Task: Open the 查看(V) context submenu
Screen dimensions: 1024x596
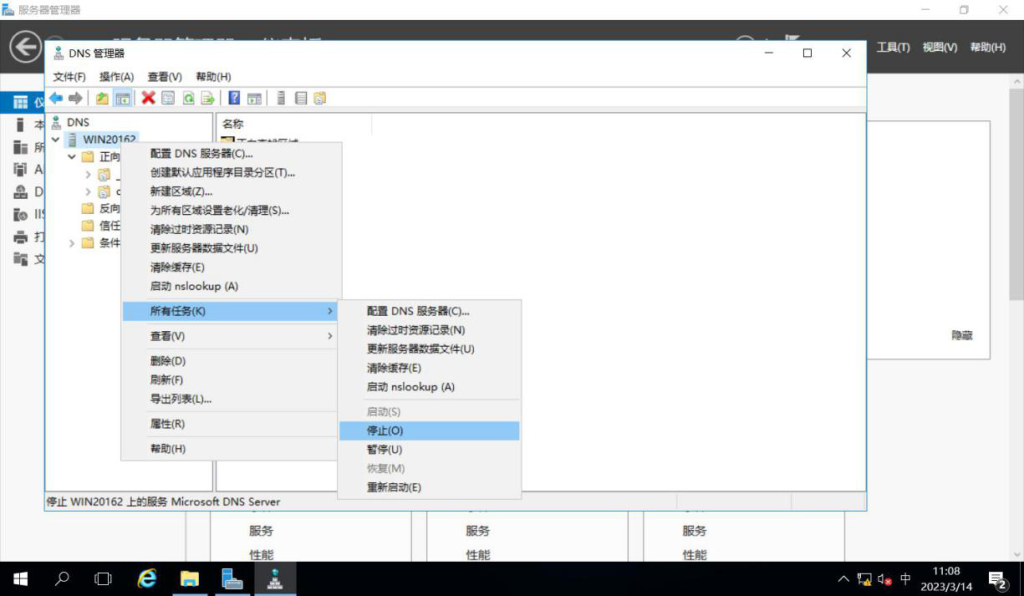Action: point(232,336)
